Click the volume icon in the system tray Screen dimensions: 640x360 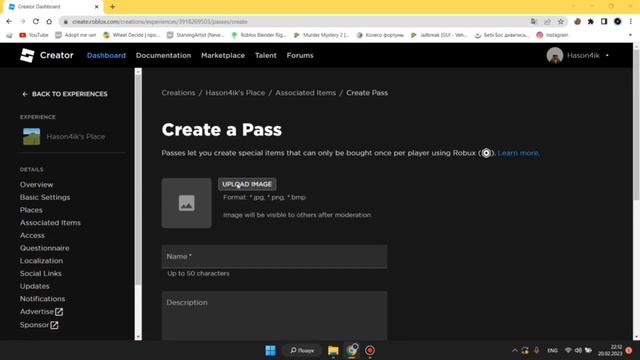point(578,350)
